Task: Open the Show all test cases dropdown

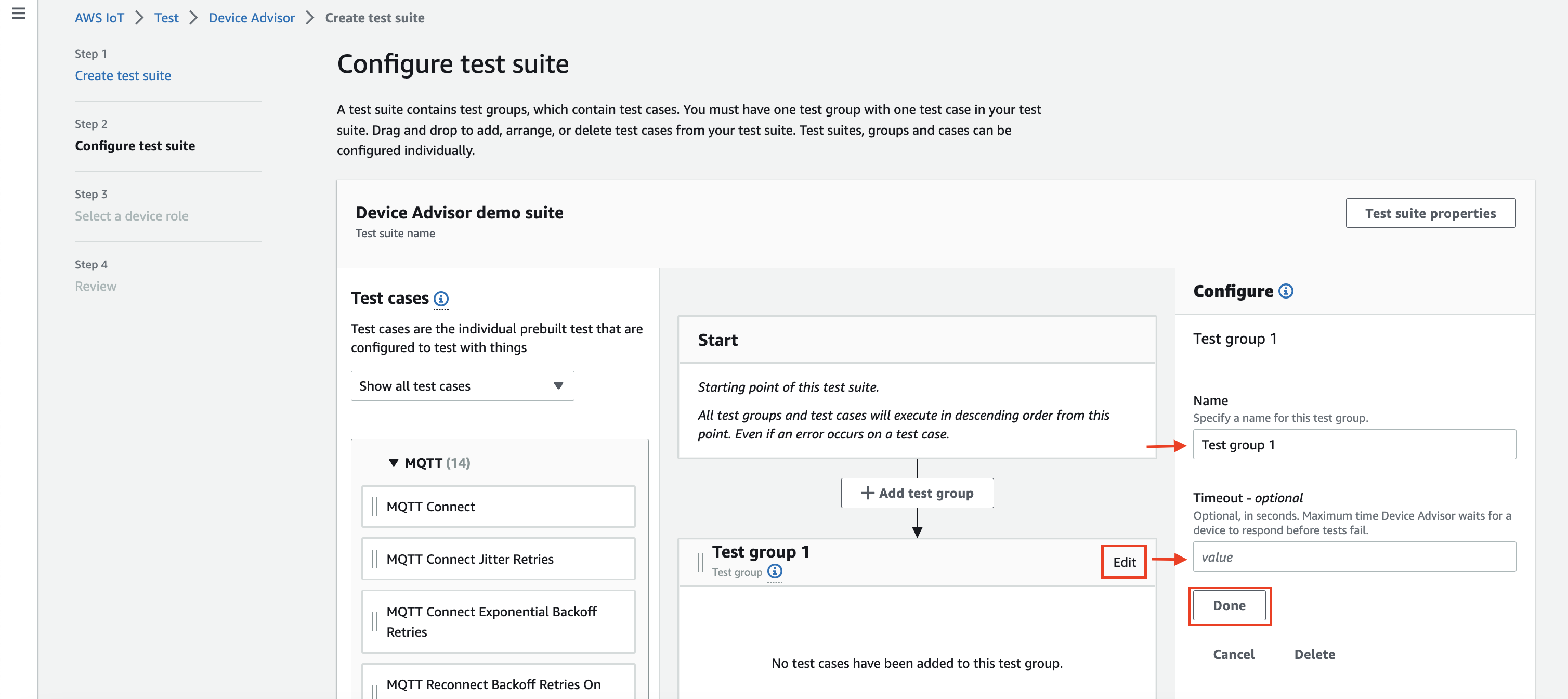Action: tap(463, 385)
